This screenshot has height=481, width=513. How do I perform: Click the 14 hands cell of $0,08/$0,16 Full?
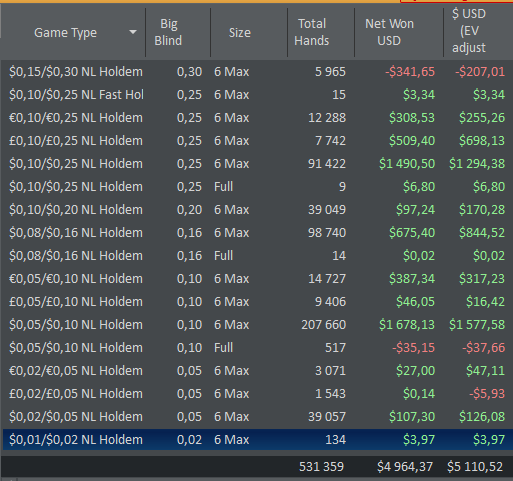(339, 256)
